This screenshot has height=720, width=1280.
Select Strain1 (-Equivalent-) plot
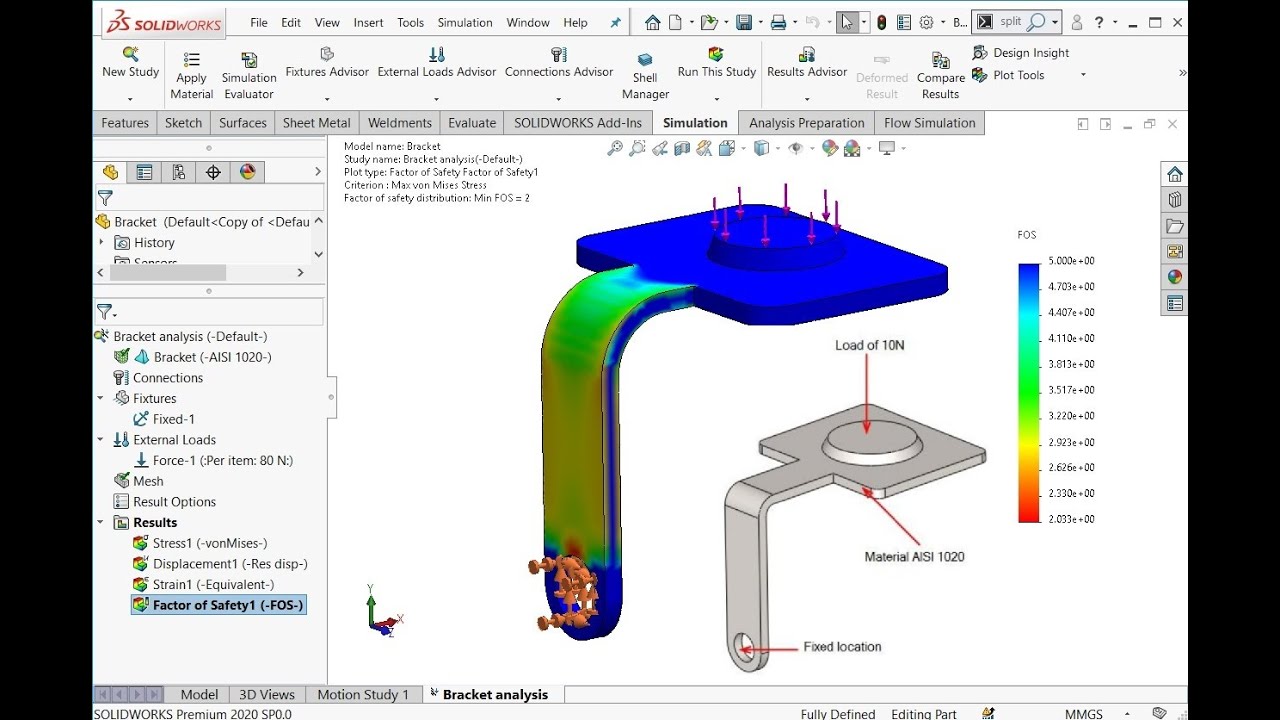203,584
